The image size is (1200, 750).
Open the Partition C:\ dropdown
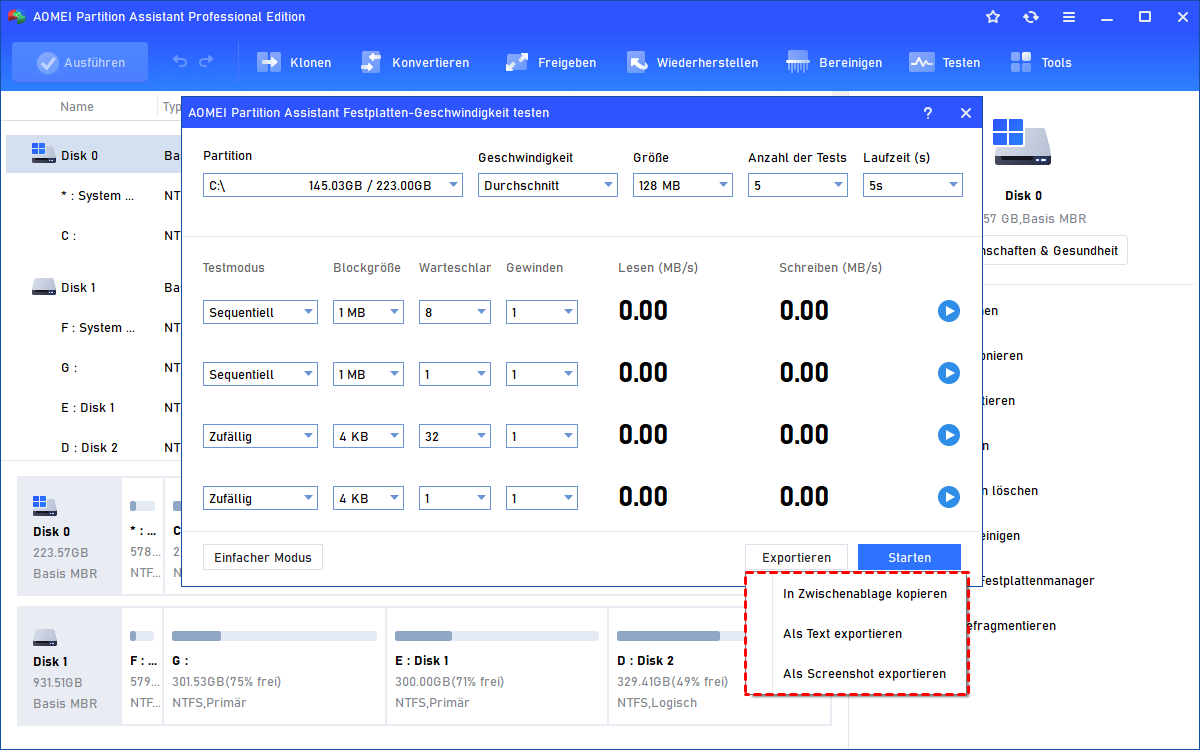coord(333,185)
